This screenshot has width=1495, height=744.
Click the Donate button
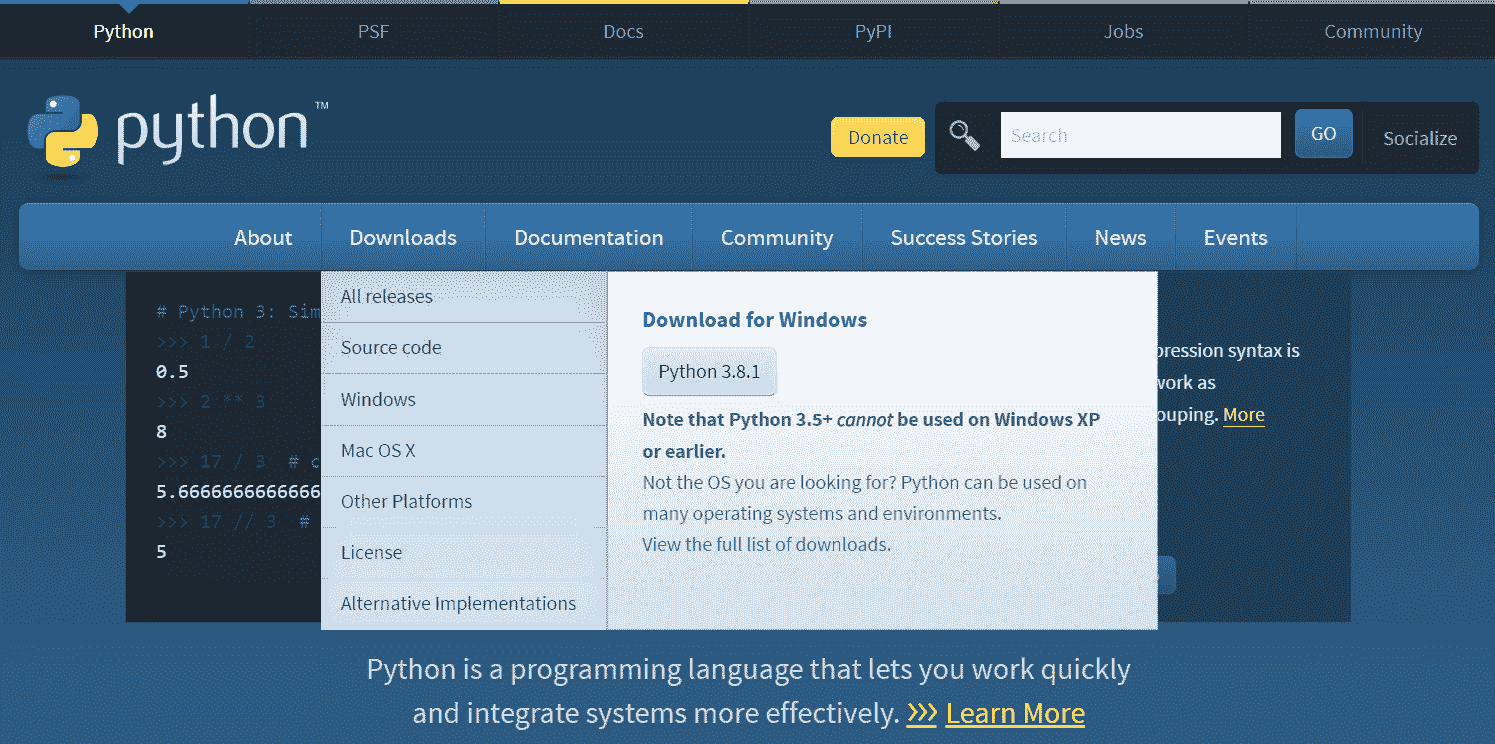tap(877, 136)
